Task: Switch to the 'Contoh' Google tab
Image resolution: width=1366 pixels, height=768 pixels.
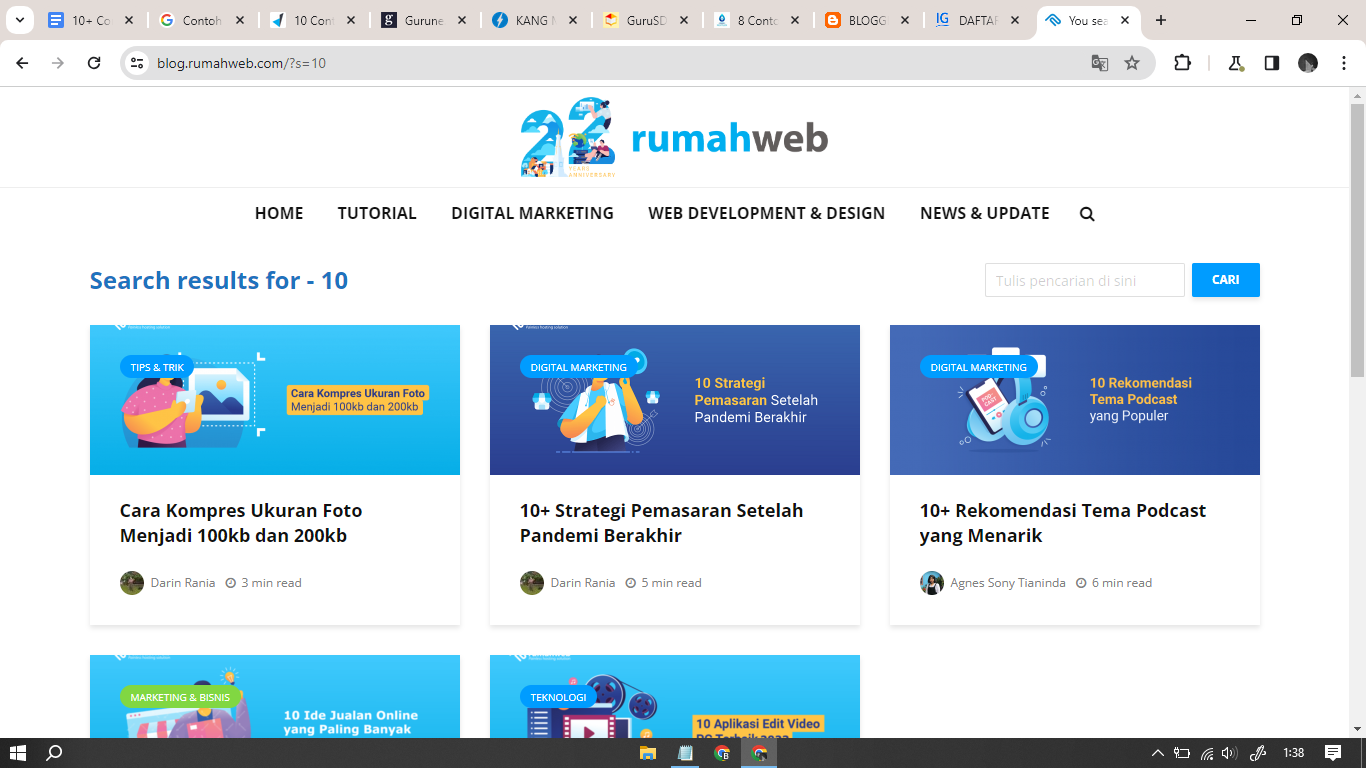Action: (x=201, y=20)
